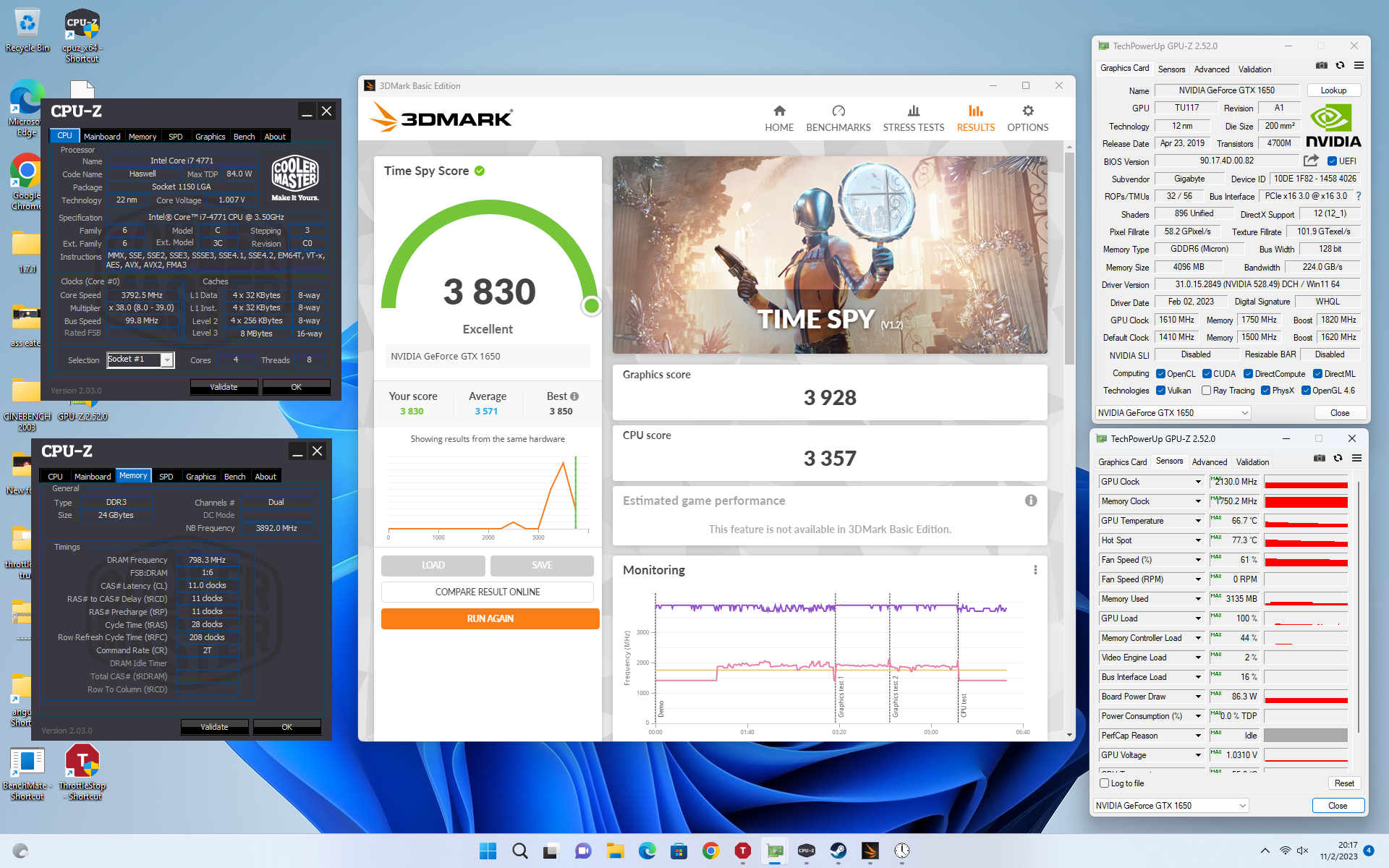Open 3DMark Options gear icon
Viewport: 1389px width, 868px height.
click(x=1028, y=111)
